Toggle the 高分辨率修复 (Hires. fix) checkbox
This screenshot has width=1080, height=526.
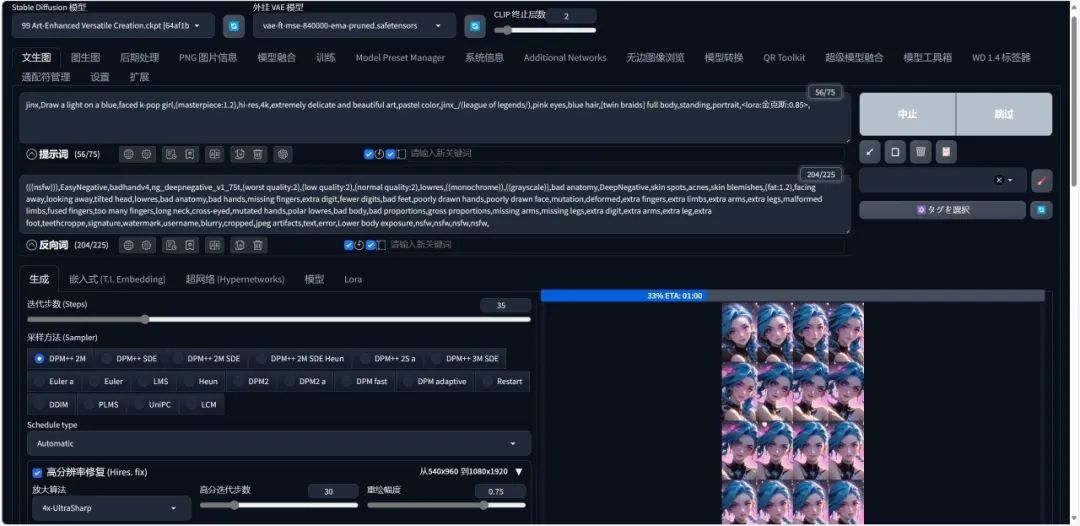click(37, 473)
